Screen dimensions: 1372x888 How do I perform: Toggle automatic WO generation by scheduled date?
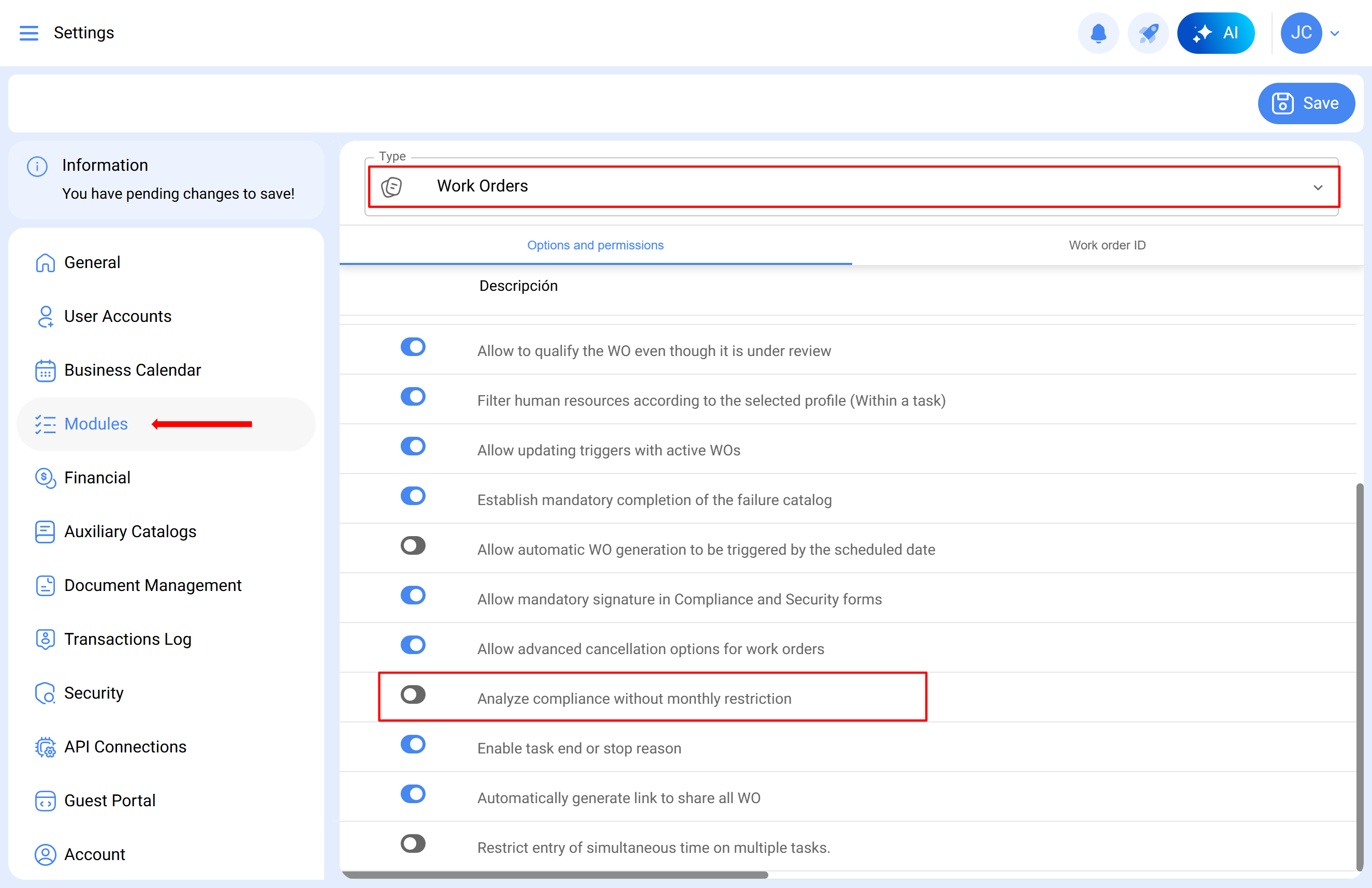(413, 546)
